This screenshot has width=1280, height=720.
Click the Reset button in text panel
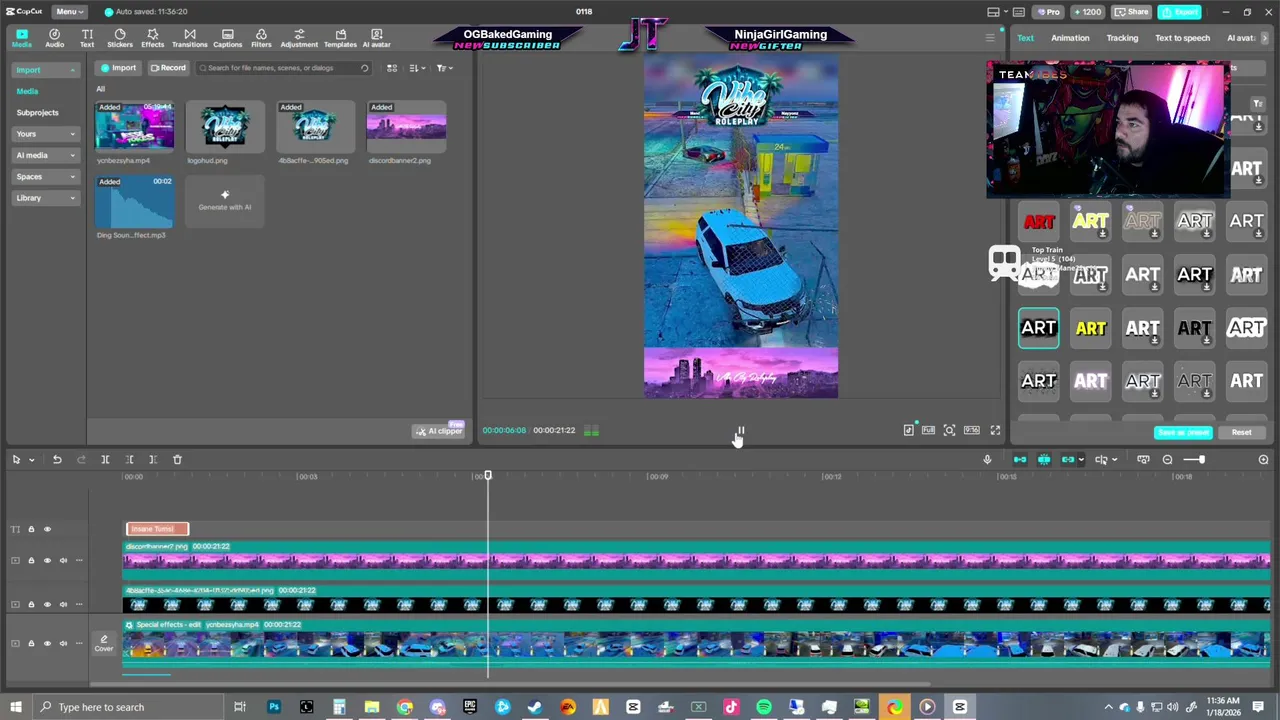1241,432
